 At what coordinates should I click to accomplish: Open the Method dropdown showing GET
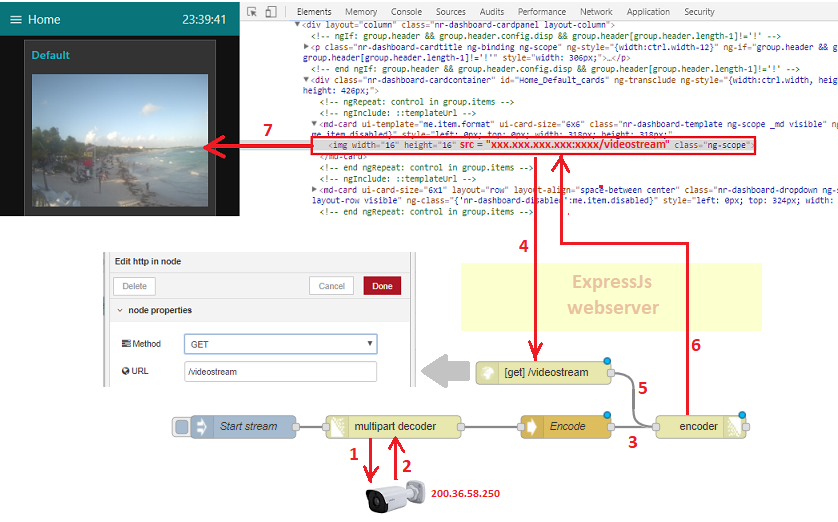pos(281,344)
